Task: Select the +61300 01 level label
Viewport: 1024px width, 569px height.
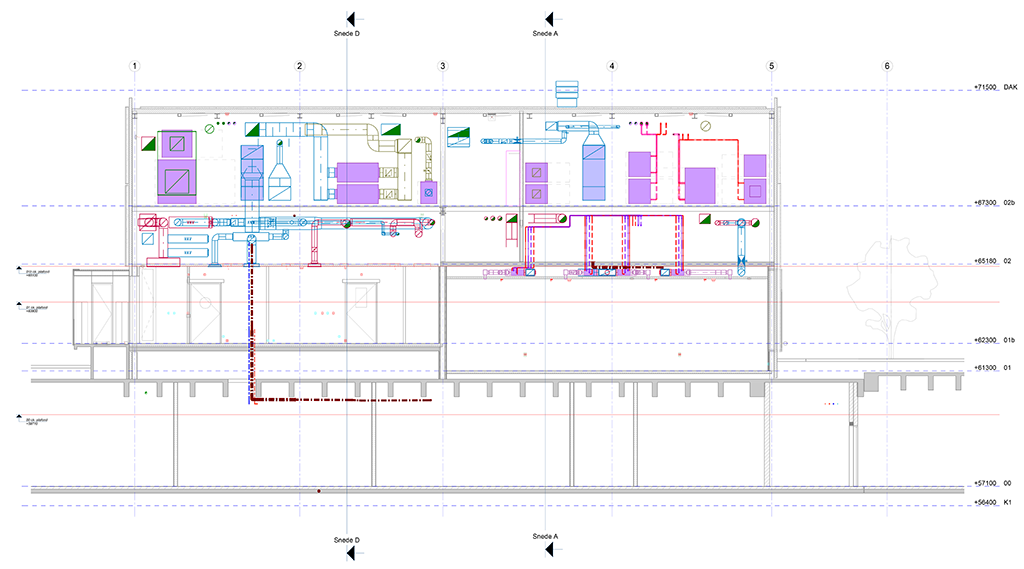Action: click(993, 368)
